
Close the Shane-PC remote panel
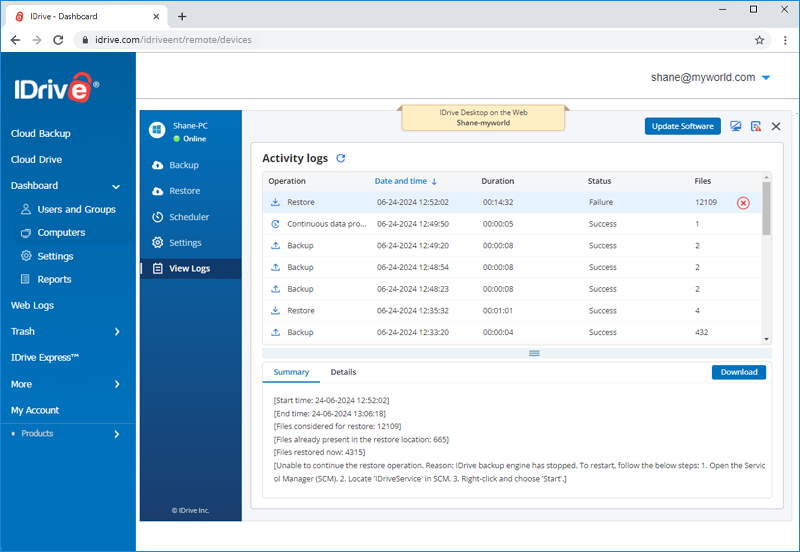click(776, 127)
